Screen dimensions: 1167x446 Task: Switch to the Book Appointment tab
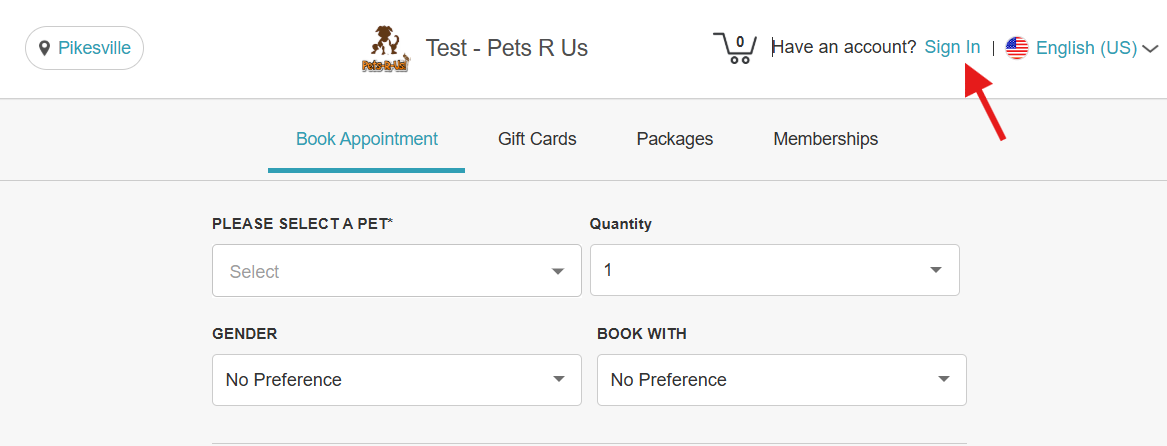367,139
